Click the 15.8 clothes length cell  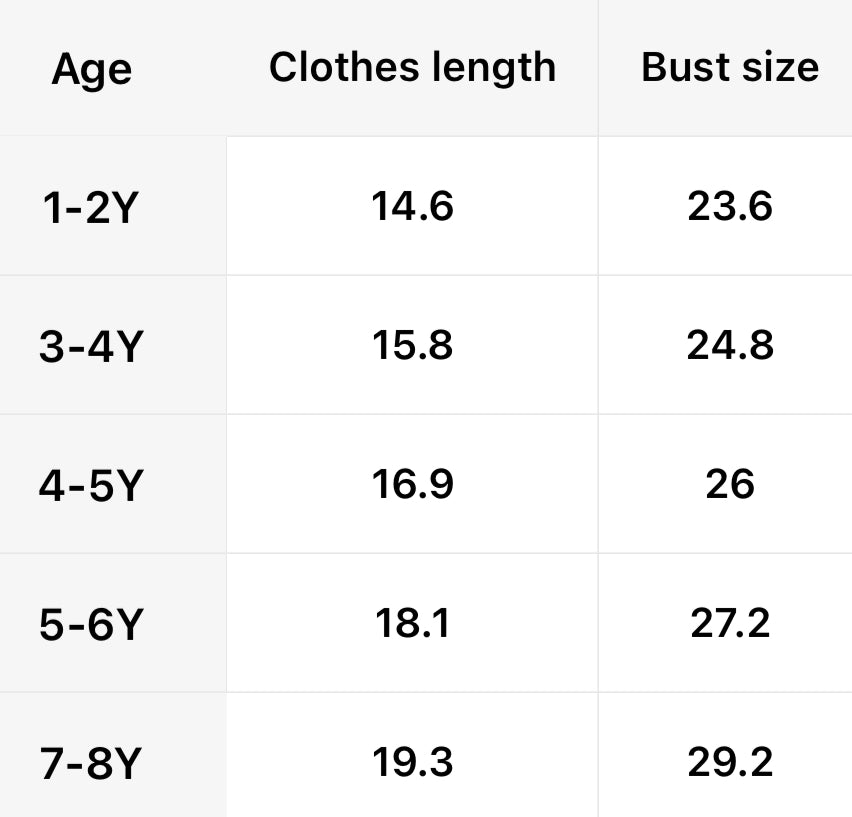[412, 345]
